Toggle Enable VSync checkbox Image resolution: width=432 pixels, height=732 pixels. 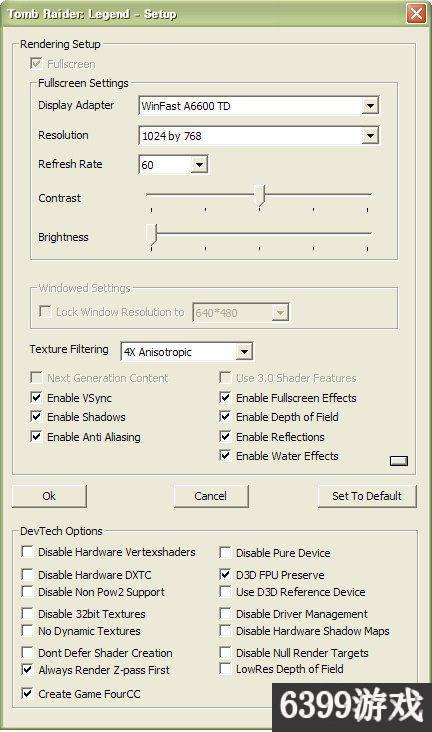36,397
